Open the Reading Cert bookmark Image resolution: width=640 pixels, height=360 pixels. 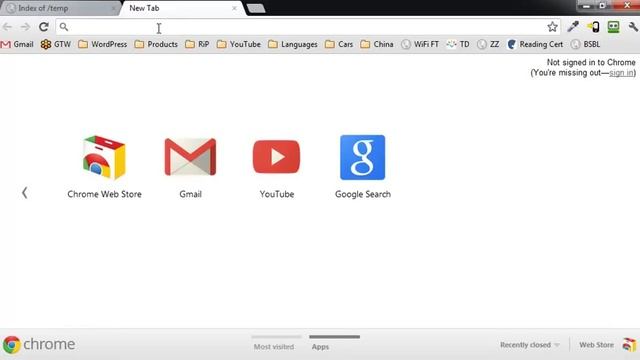point(535,44)
